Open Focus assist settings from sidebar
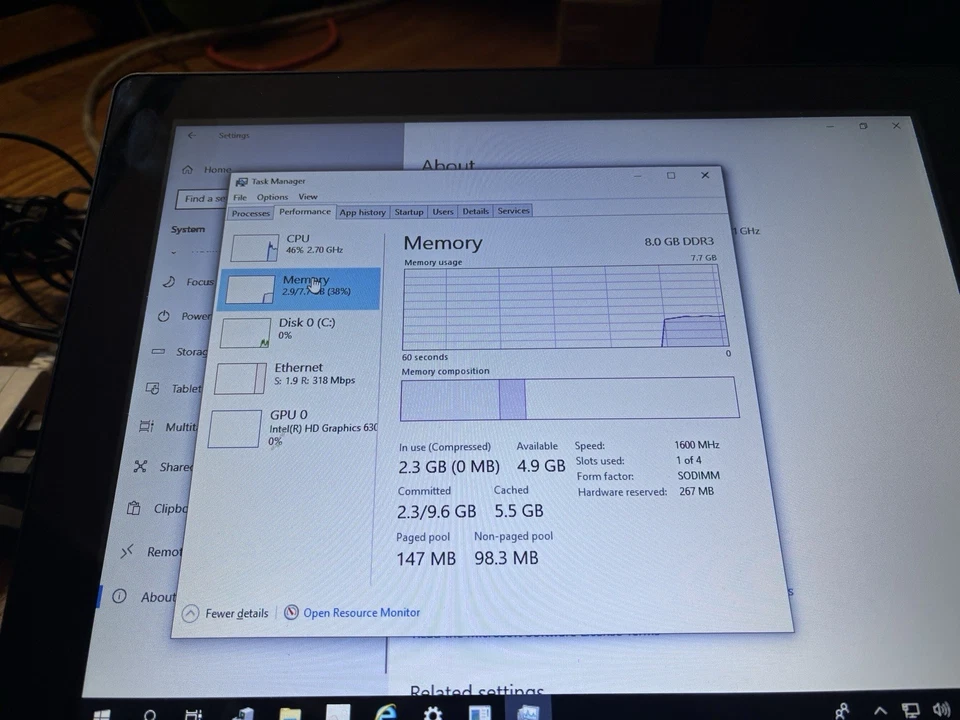This screenshot has width=960, height=720. [199, 281]
